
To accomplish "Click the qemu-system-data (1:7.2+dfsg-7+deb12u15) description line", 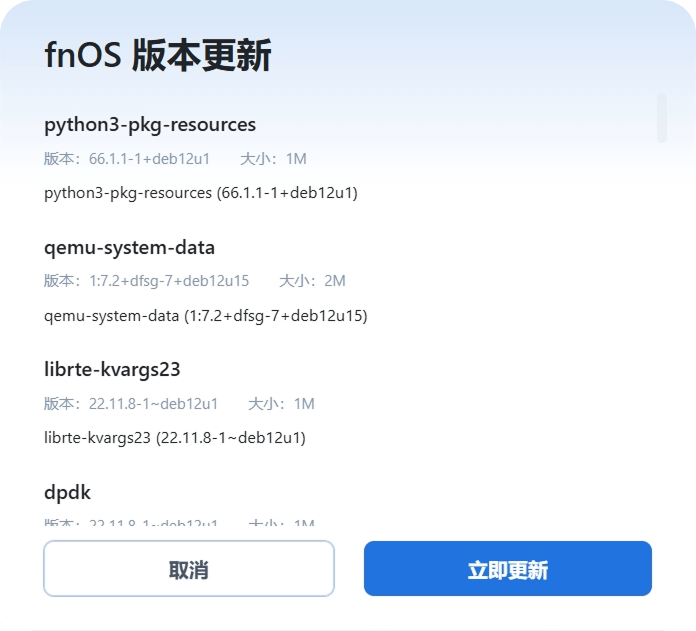I will tap(206, 316).
